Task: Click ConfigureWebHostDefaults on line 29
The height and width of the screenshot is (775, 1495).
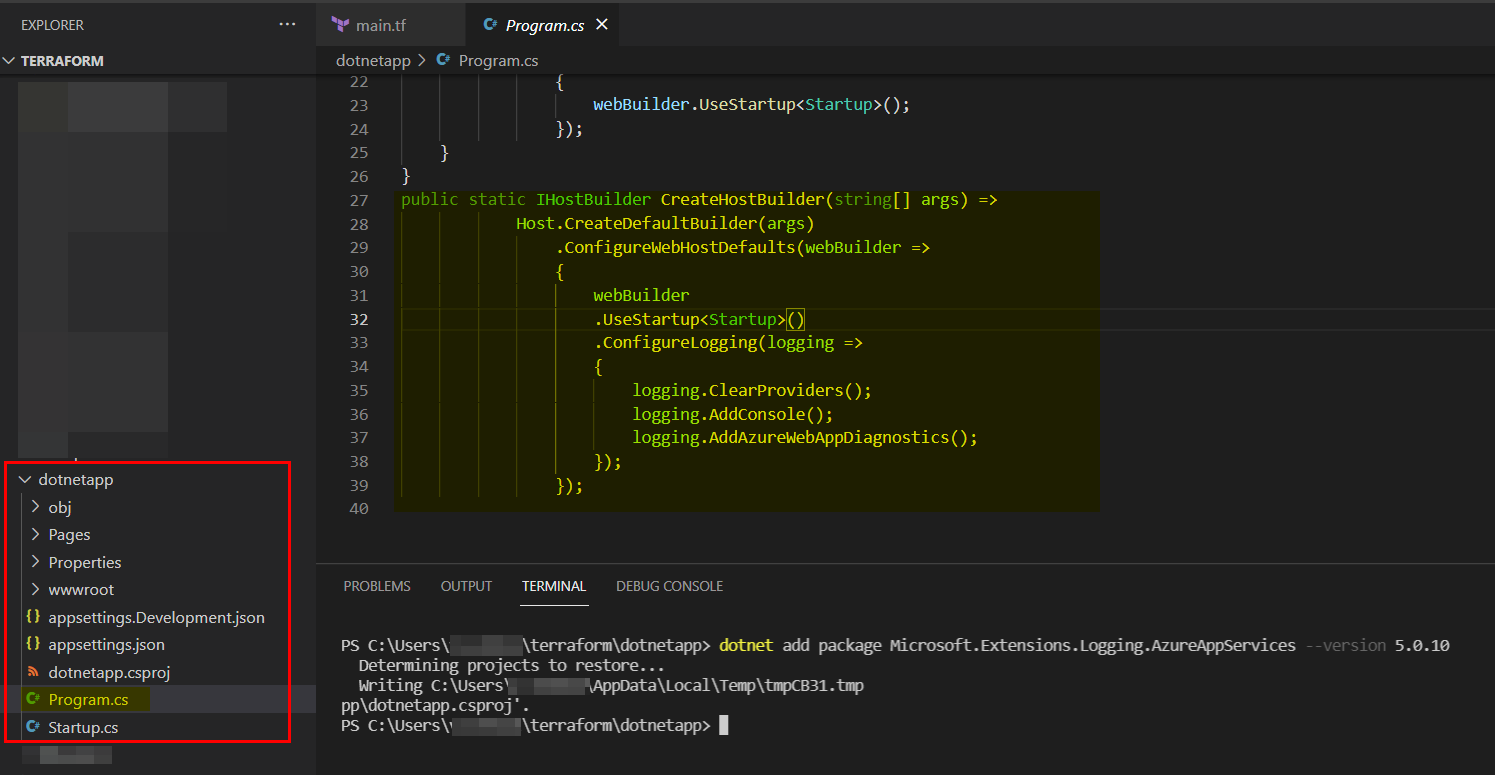Action: [680, 248]
